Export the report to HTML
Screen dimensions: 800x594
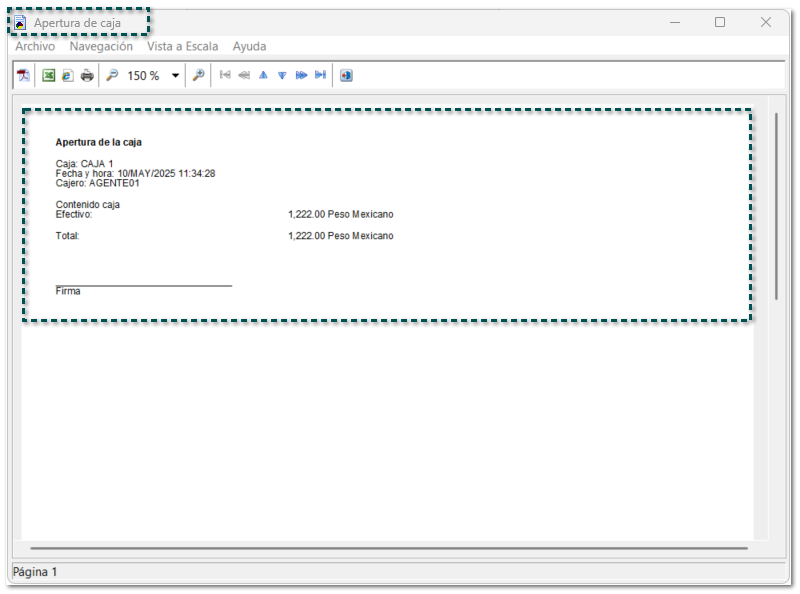[67, 75]
